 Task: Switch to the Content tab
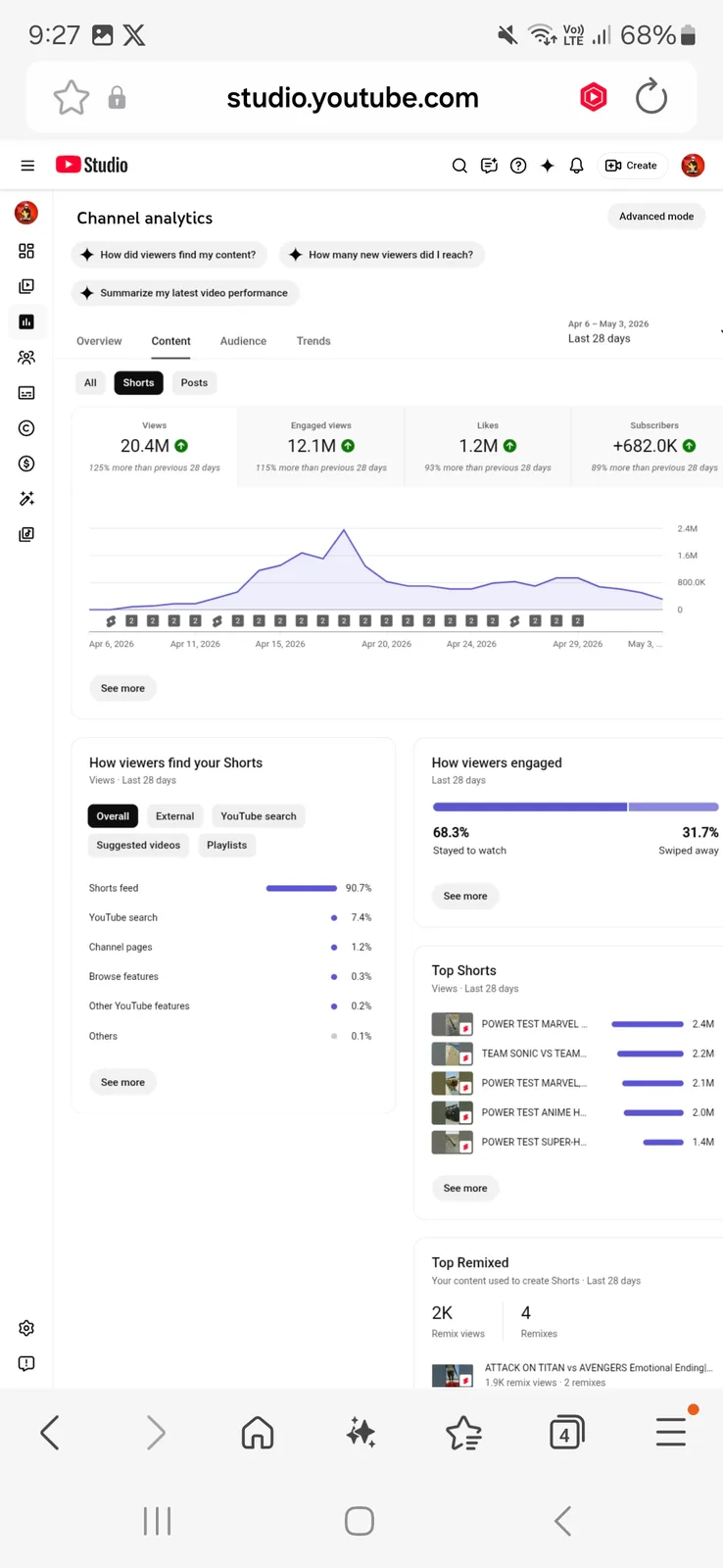[x=170, y=341]
